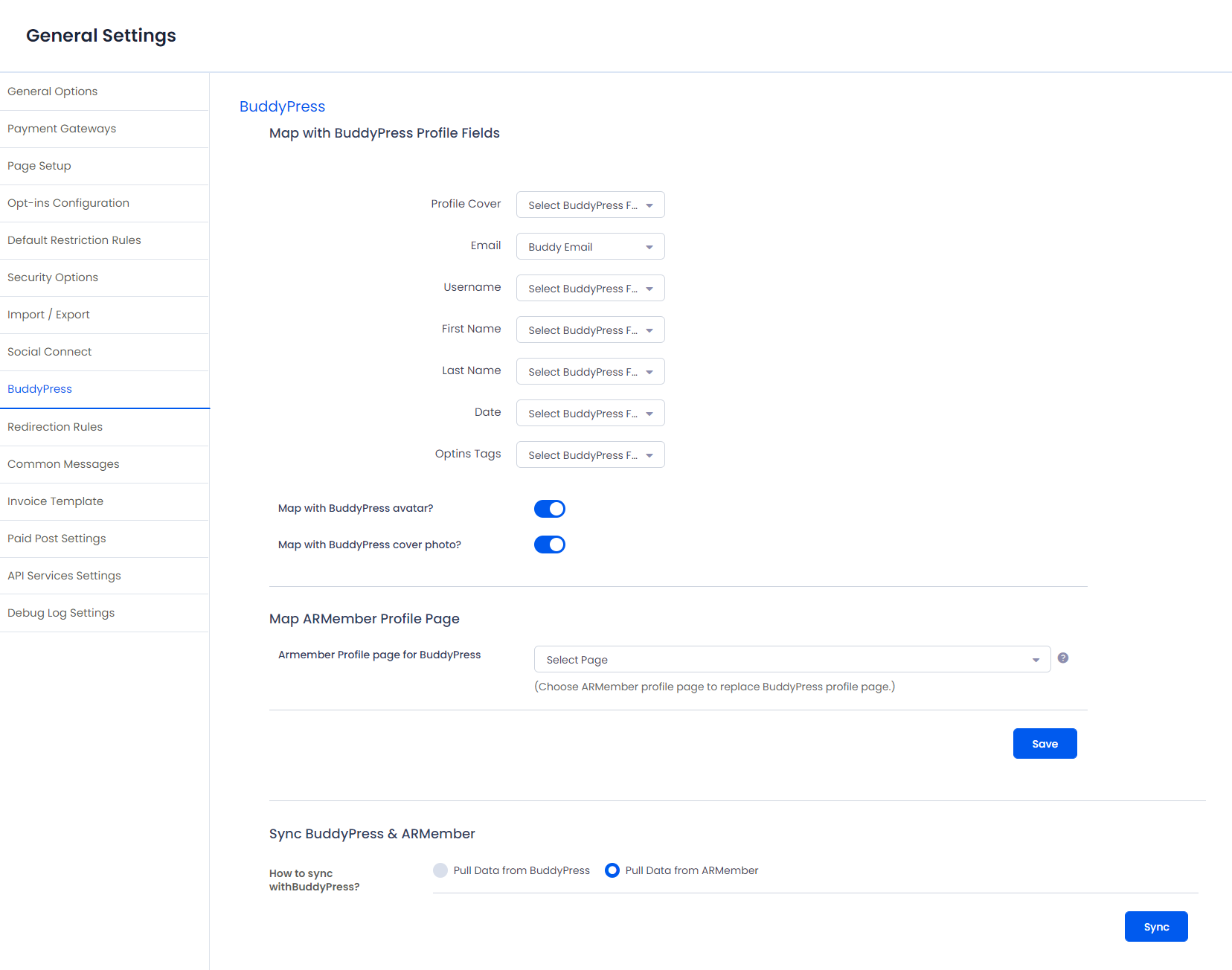Click the Sync button

click(1156, 926)
